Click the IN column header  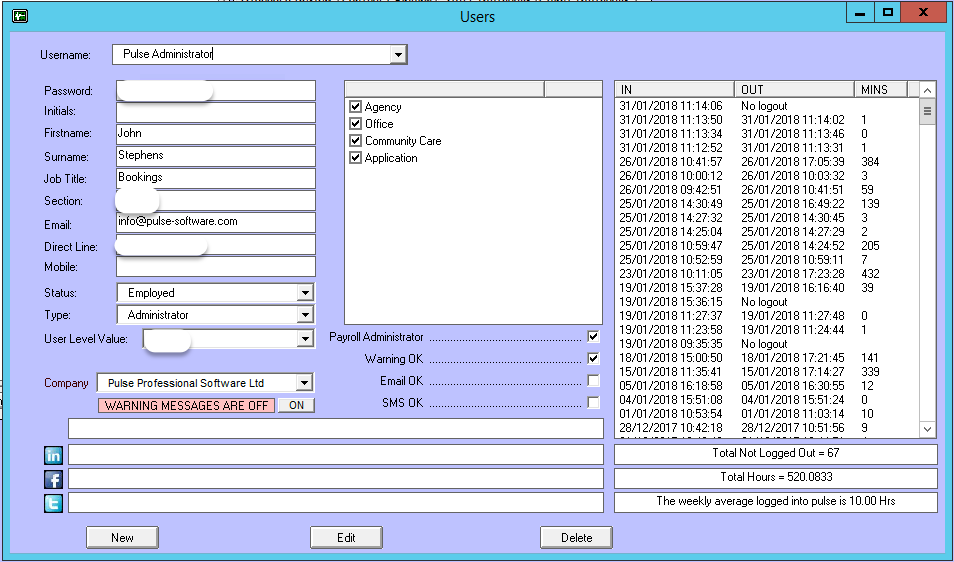674,89
